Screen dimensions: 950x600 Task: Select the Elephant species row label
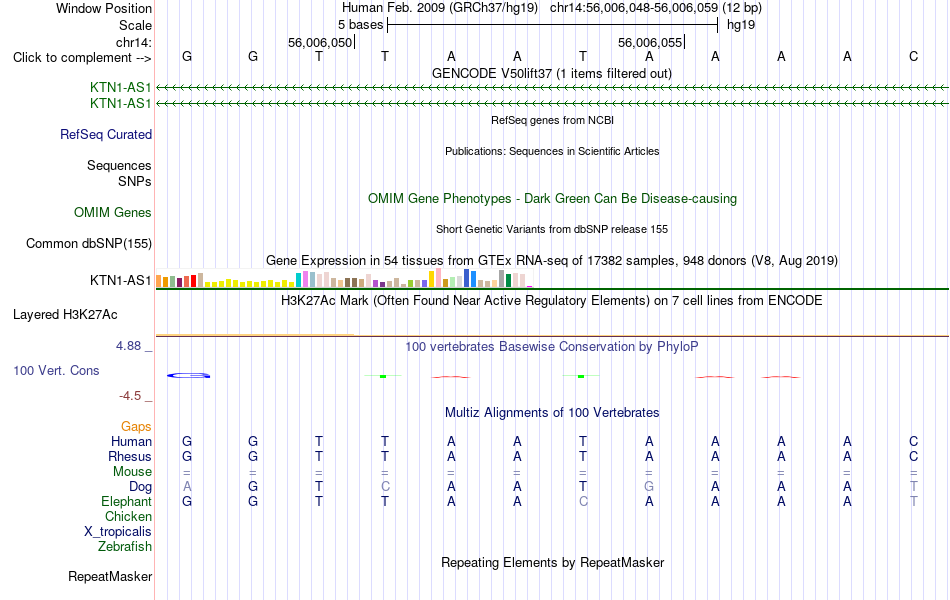(126, 502)
